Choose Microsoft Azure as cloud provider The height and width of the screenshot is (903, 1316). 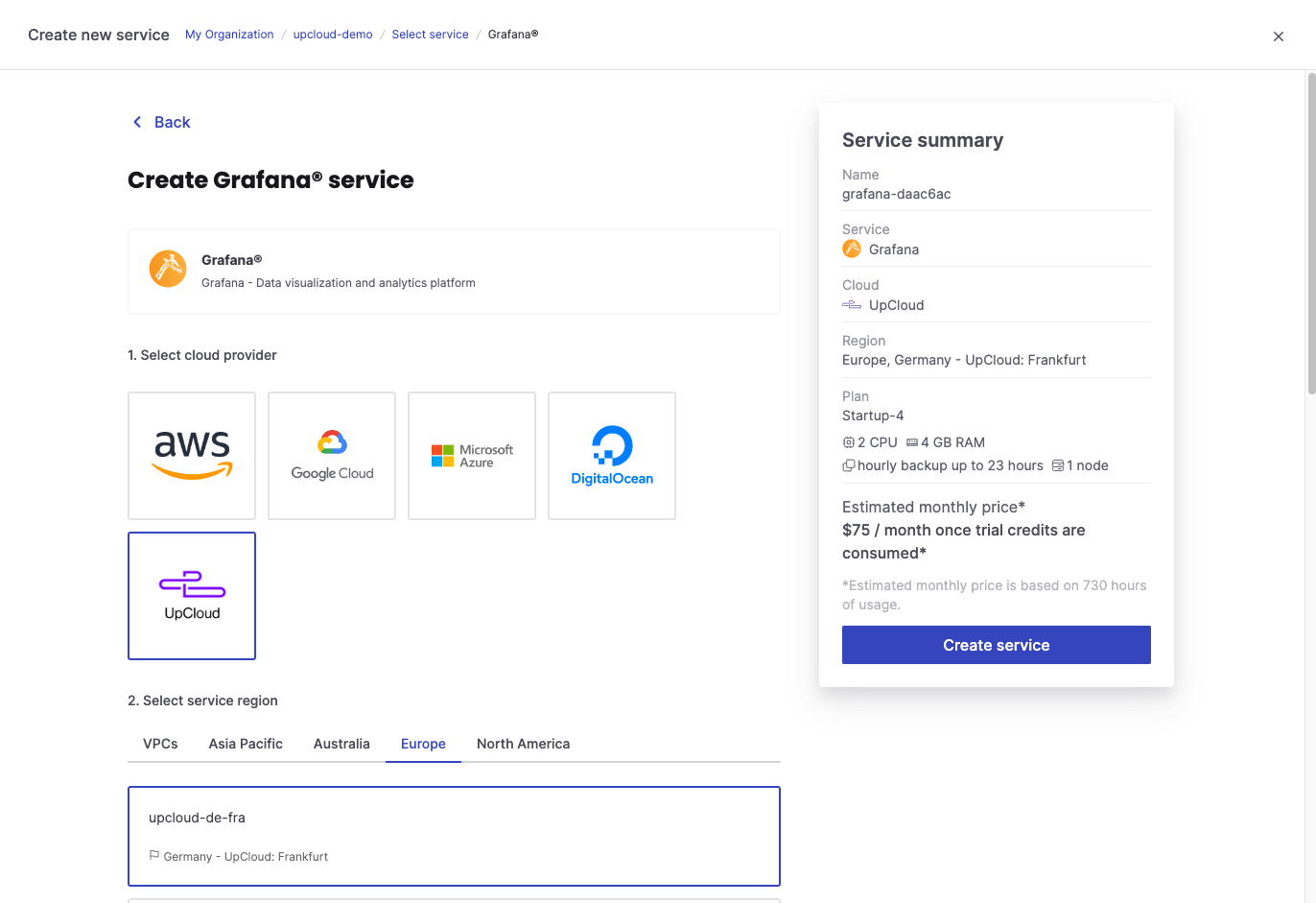(x=472, y=456)
